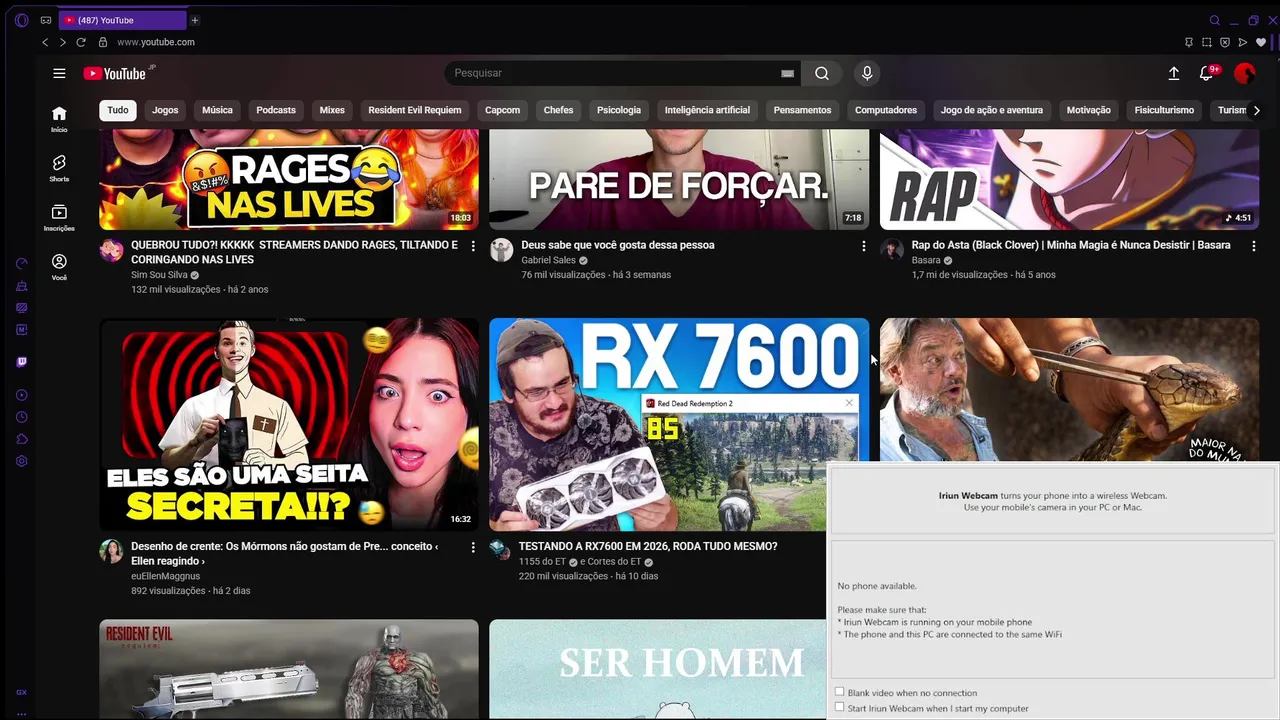Open the ELES SÃO UMA SEITA thumbnail
The width and height of the screenshot is (1280, 720).
click(289, 424)
